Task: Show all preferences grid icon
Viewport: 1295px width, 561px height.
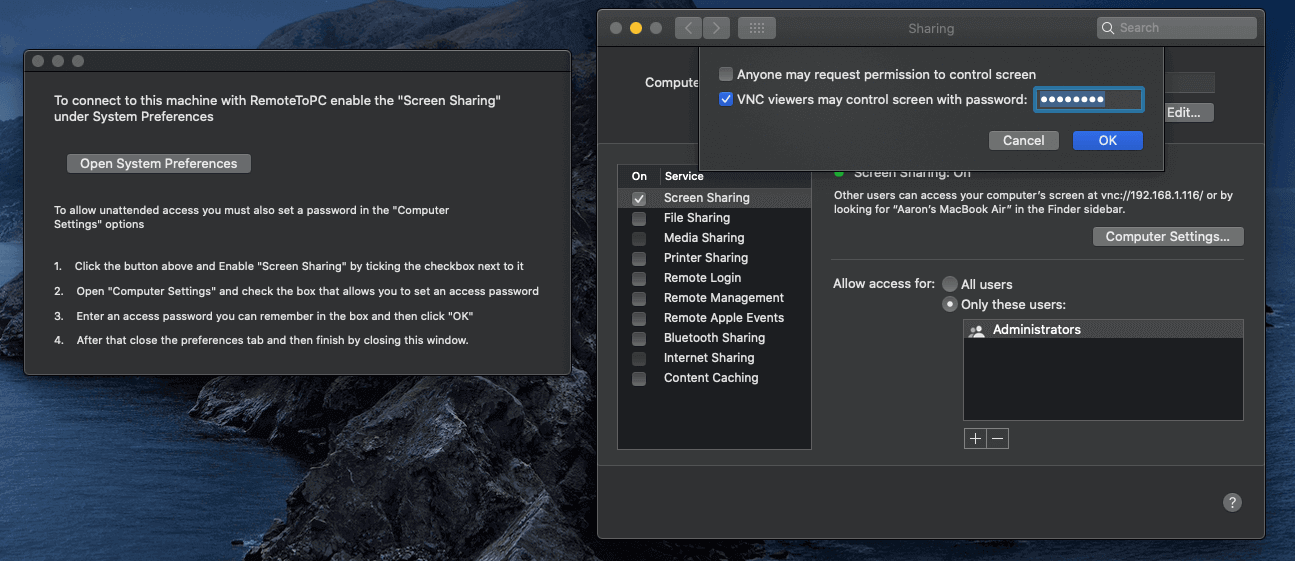Action: pyautogui.click(x=757, y=28)
